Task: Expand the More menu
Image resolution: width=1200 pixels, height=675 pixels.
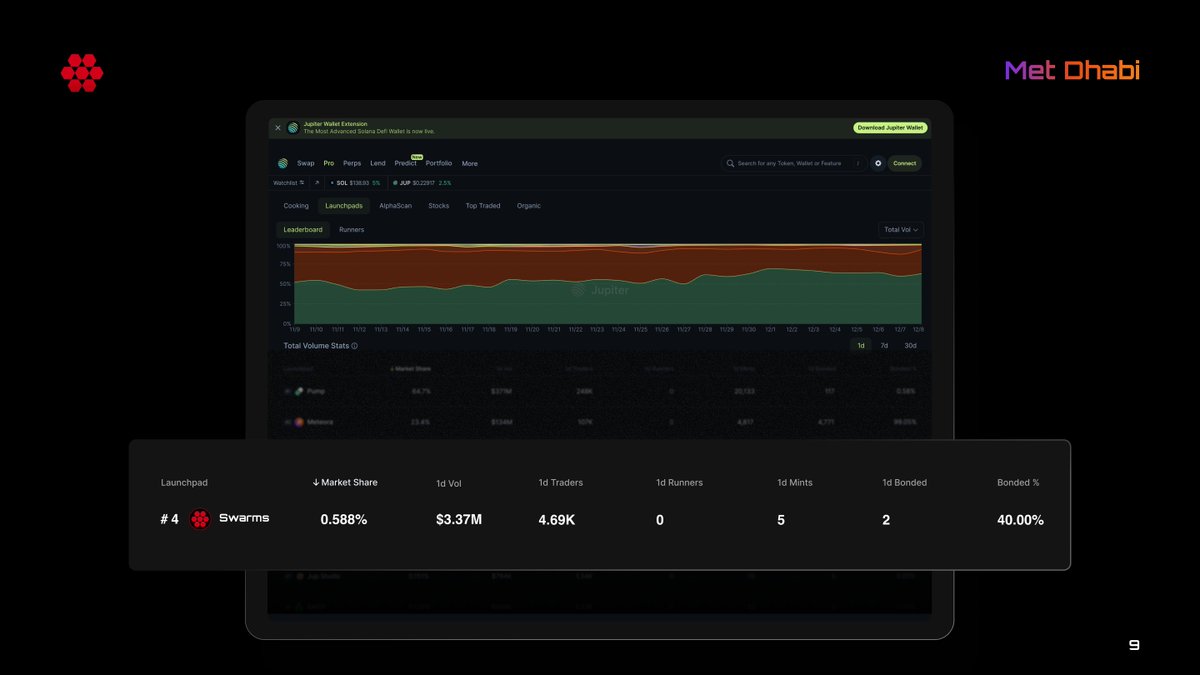Action: point(469,163)
